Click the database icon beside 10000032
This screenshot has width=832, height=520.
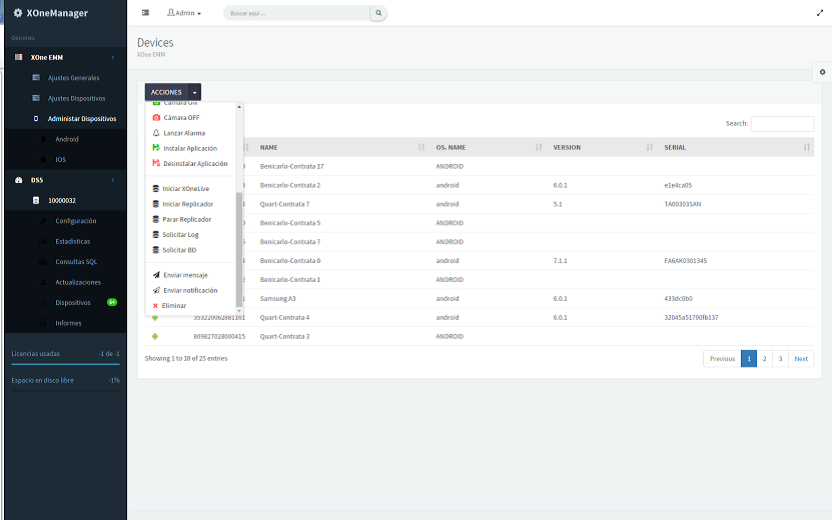pyautogui.click(x=36, y=201)
